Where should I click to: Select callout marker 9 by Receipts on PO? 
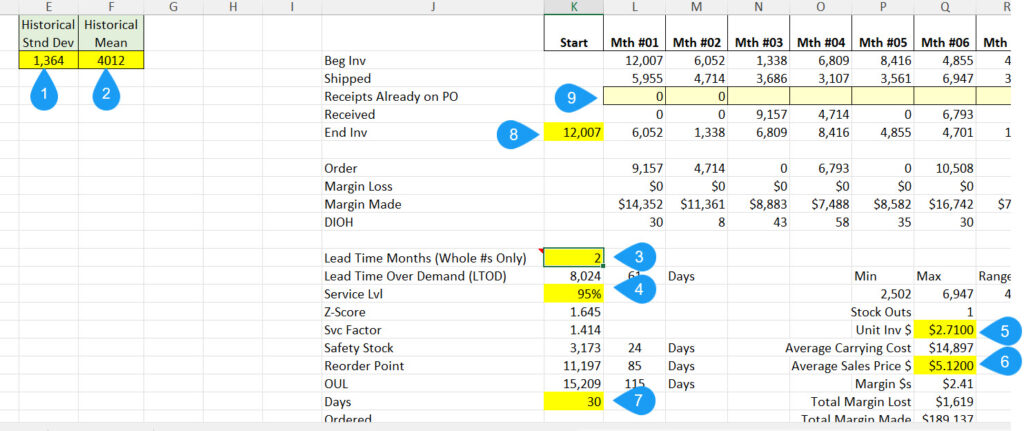pos(574,97)
